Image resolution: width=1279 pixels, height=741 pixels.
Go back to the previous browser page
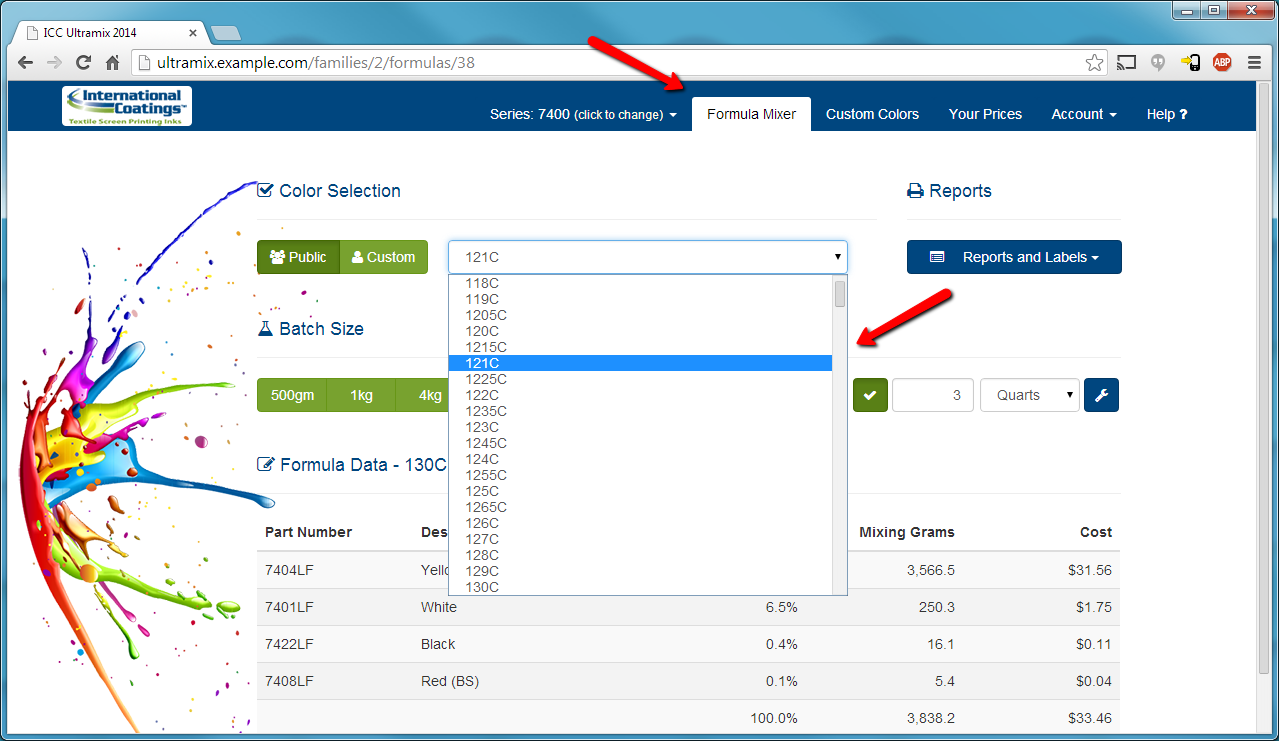click(x=26, y=62)
